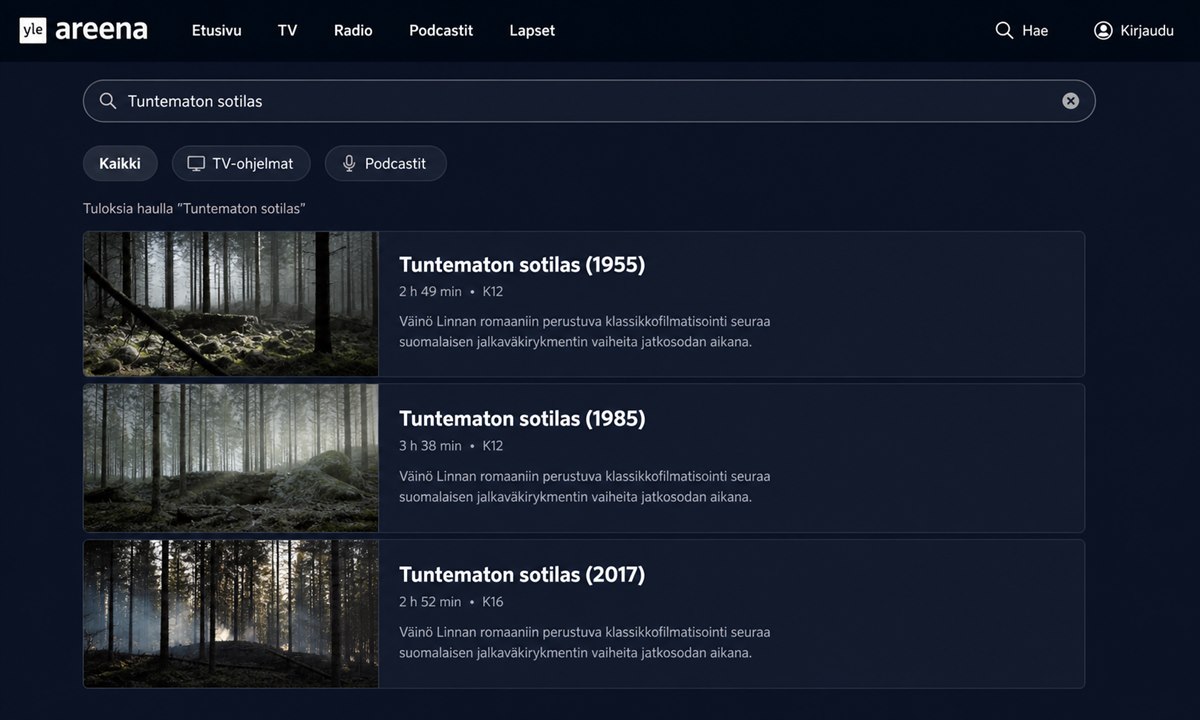Open the Tuntematon sotilas (1985) title
Screen dimensions: 1200x720
coord(522,418)
